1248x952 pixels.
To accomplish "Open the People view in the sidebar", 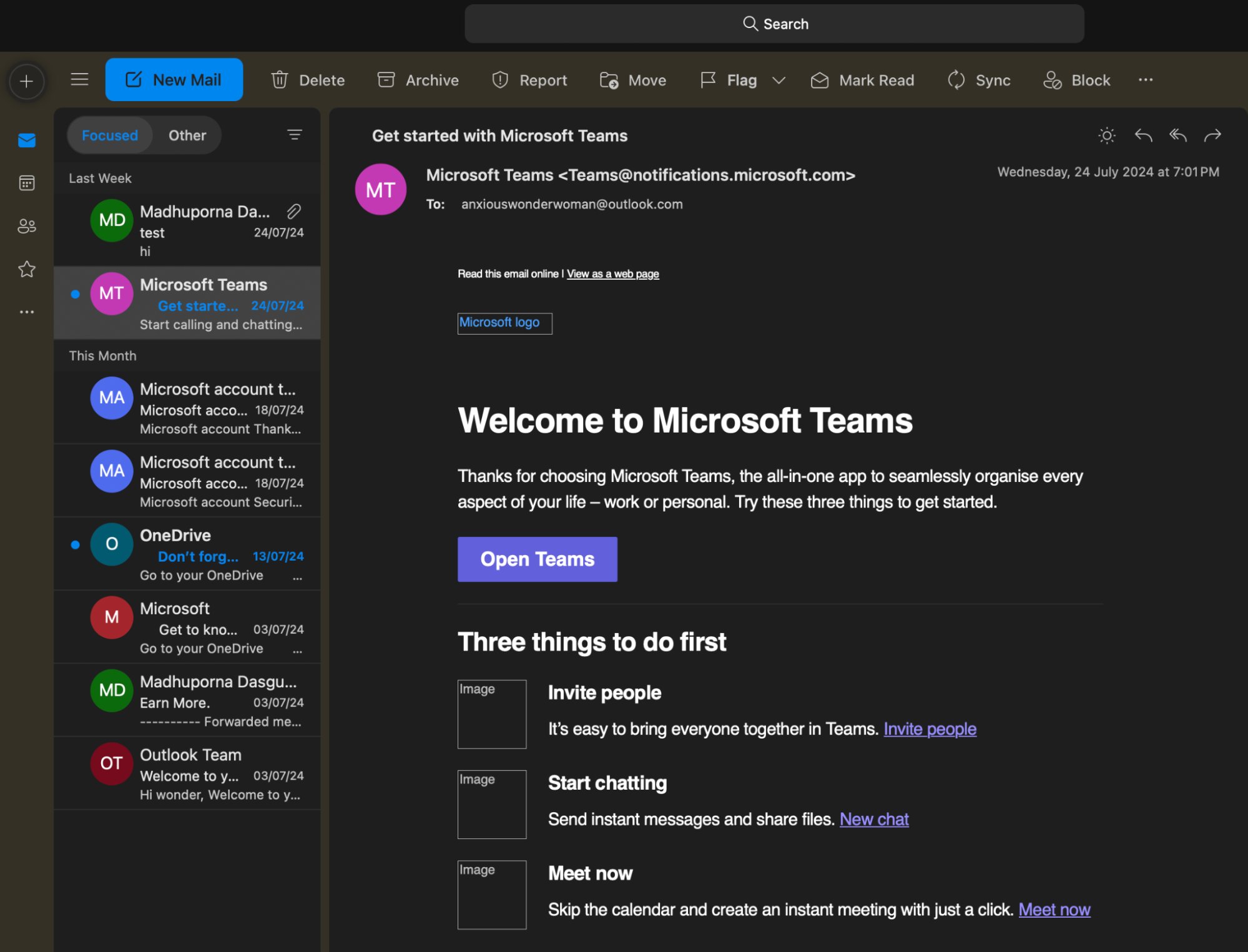I will [26, 226].
